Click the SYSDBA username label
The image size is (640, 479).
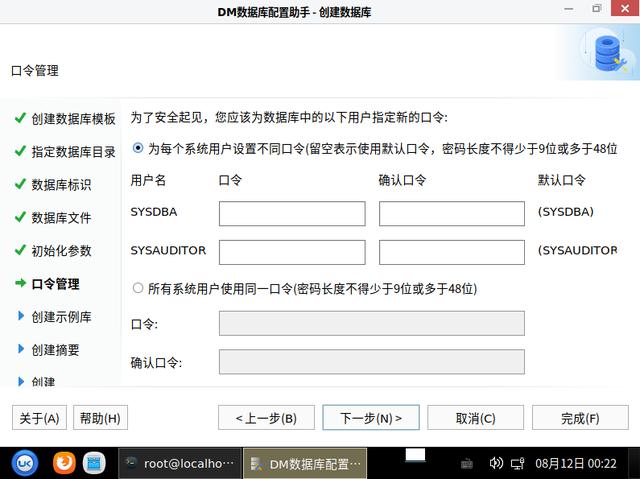154,212
